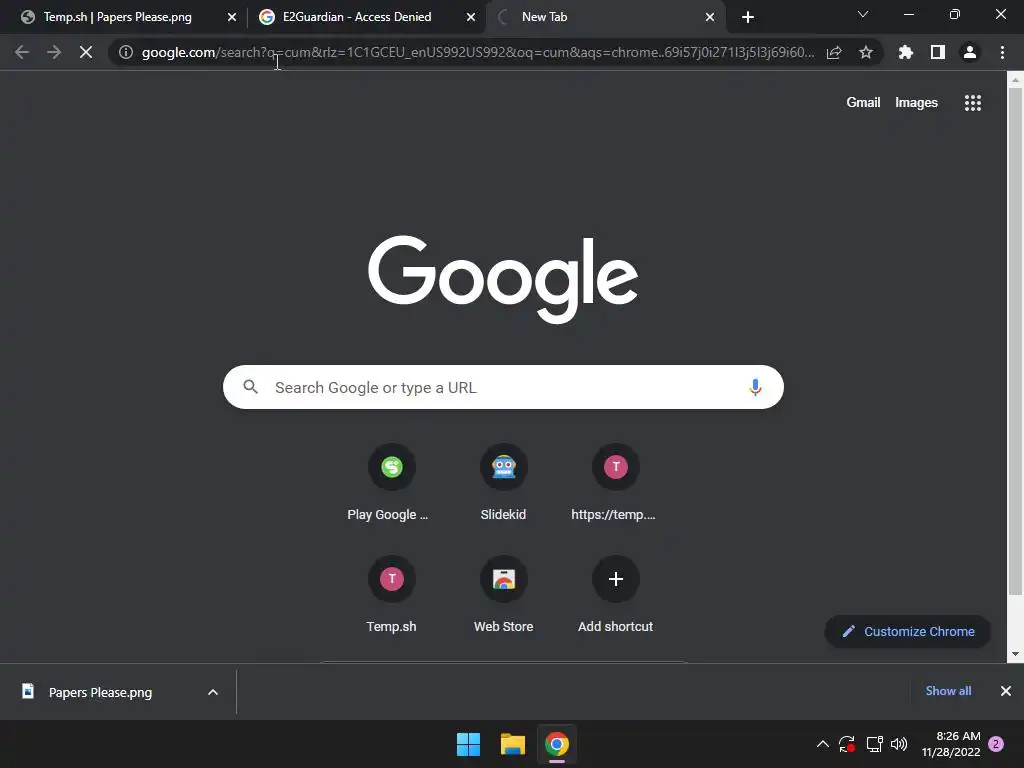Toggle the browser side panel

938,52
